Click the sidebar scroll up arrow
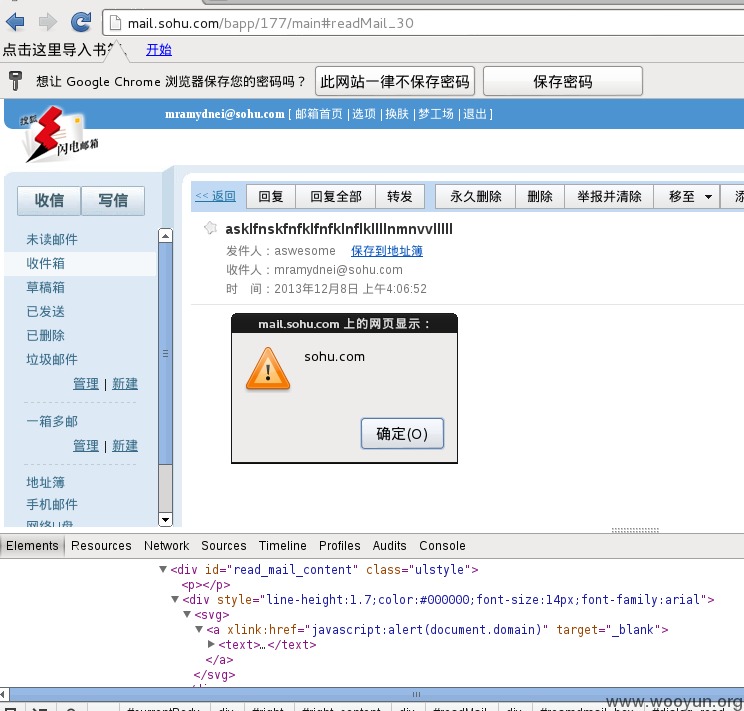Viewport: 744px width, 711px height. pyautogui.click(x=165, y=235)
